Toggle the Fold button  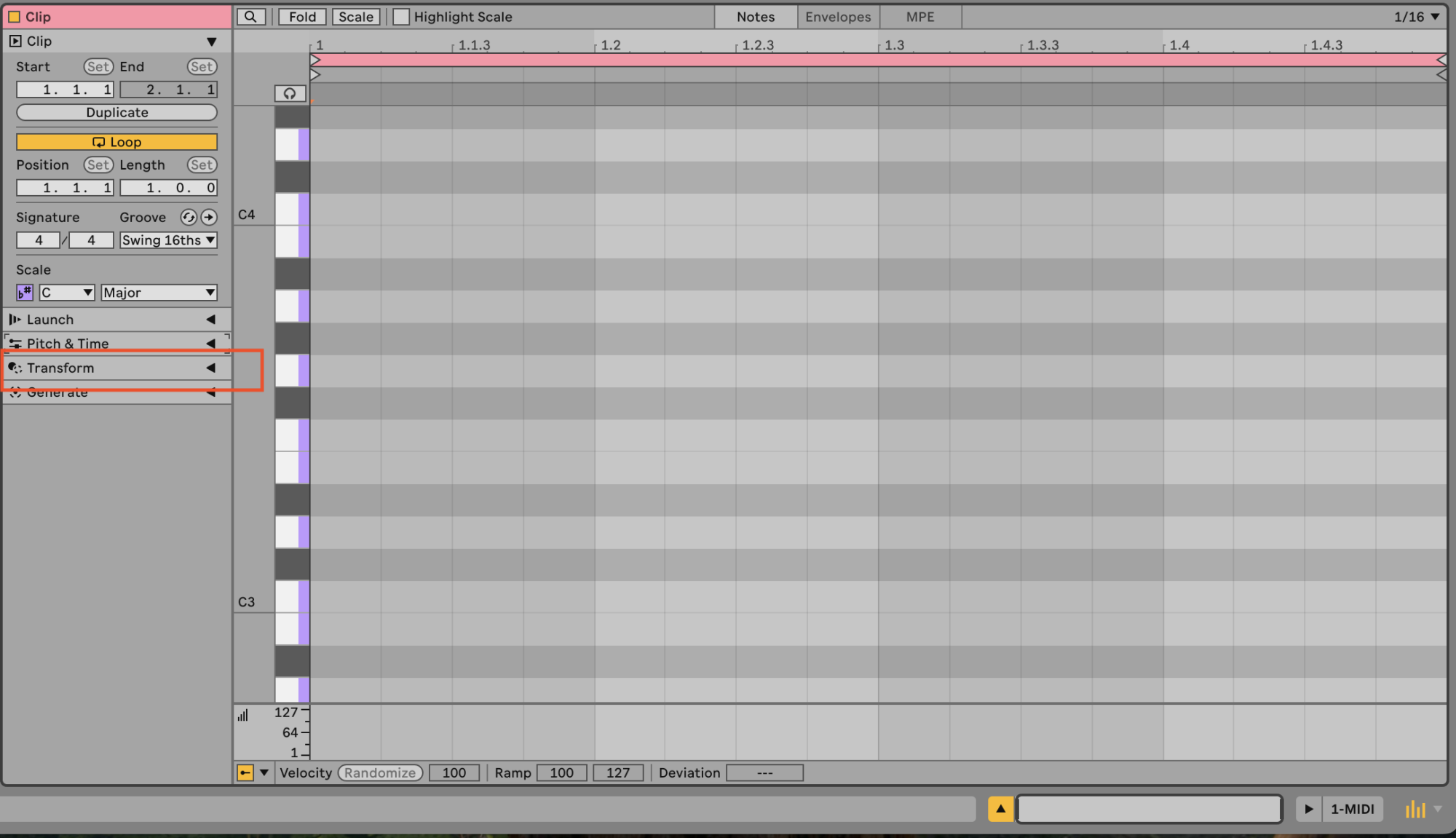(302, 17)
